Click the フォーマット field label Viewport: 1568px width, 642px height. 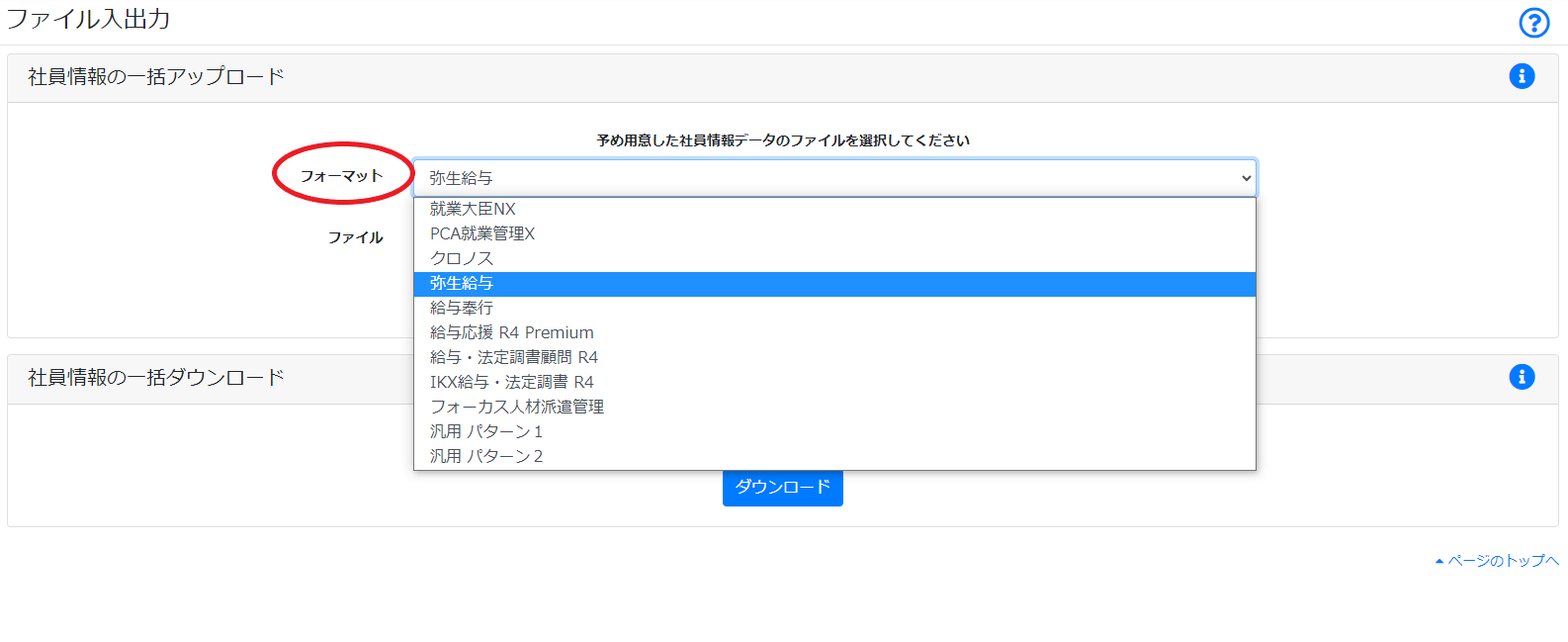341,176
